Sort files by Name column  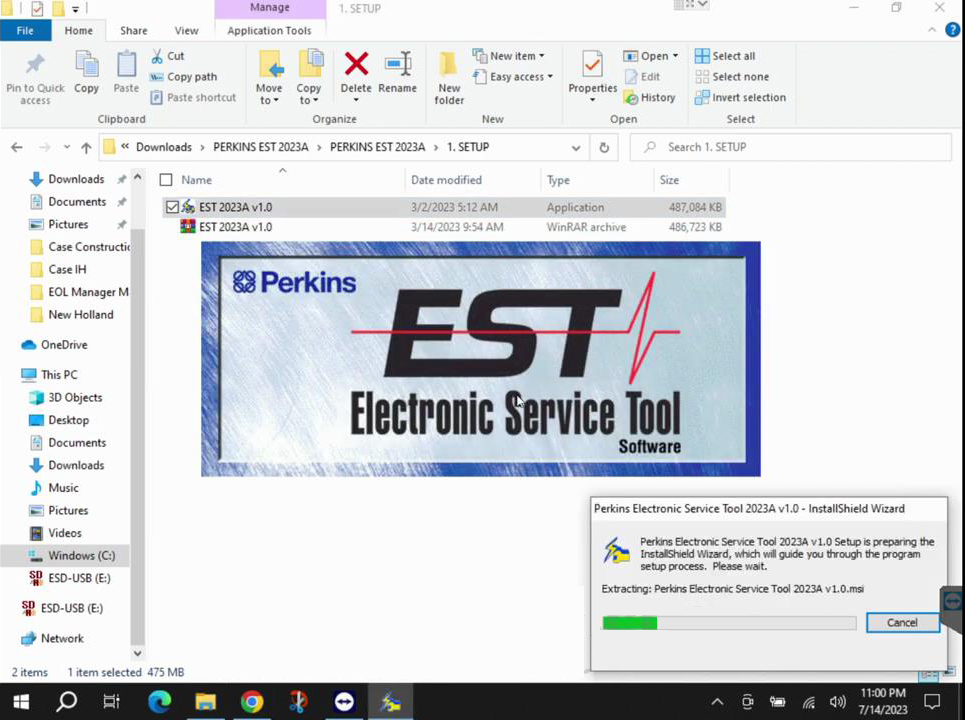click(x=196, y=180)
